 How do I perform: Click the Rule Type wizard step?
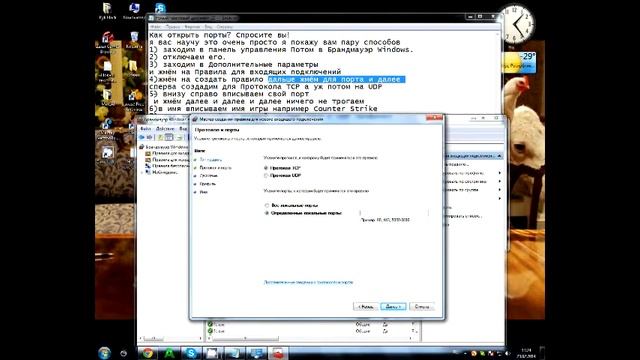coord(211,160)
